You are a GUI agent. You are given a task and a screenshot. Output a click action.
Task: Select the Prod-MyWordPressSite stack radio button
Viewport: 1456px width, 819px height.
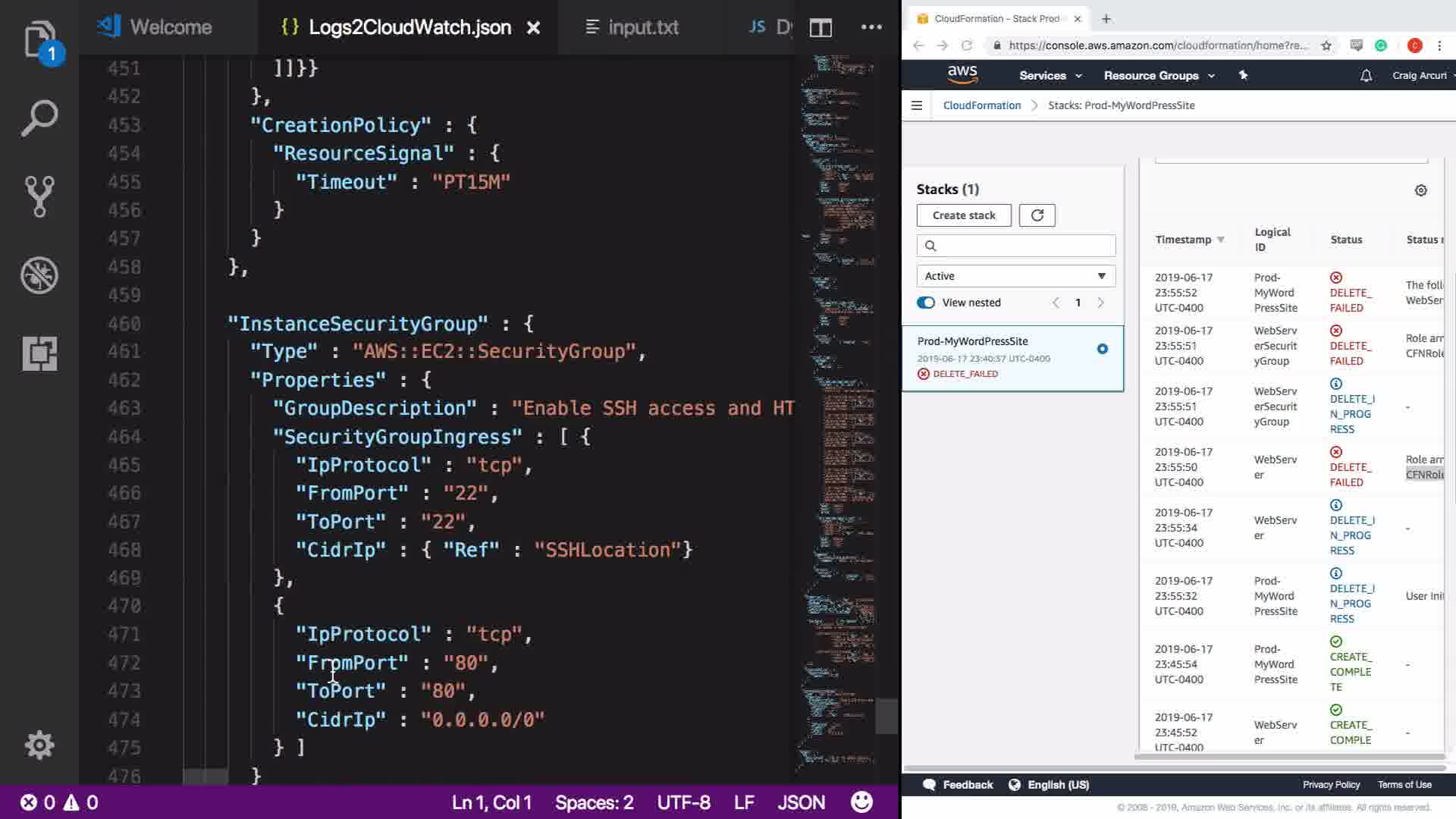coord(1102,349)
